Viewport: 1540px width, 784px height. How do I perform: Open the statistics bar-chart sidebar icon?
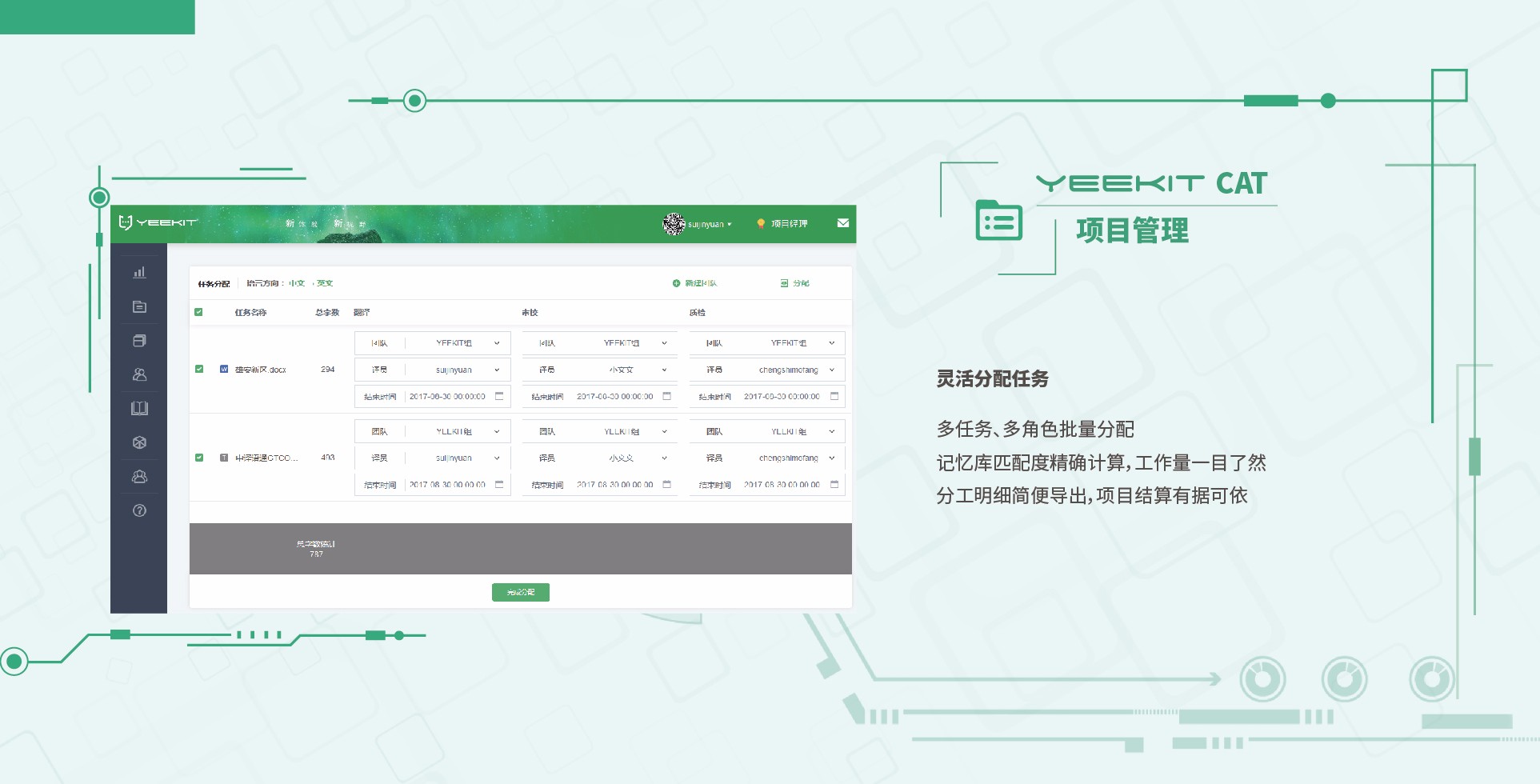click(139, 272)
